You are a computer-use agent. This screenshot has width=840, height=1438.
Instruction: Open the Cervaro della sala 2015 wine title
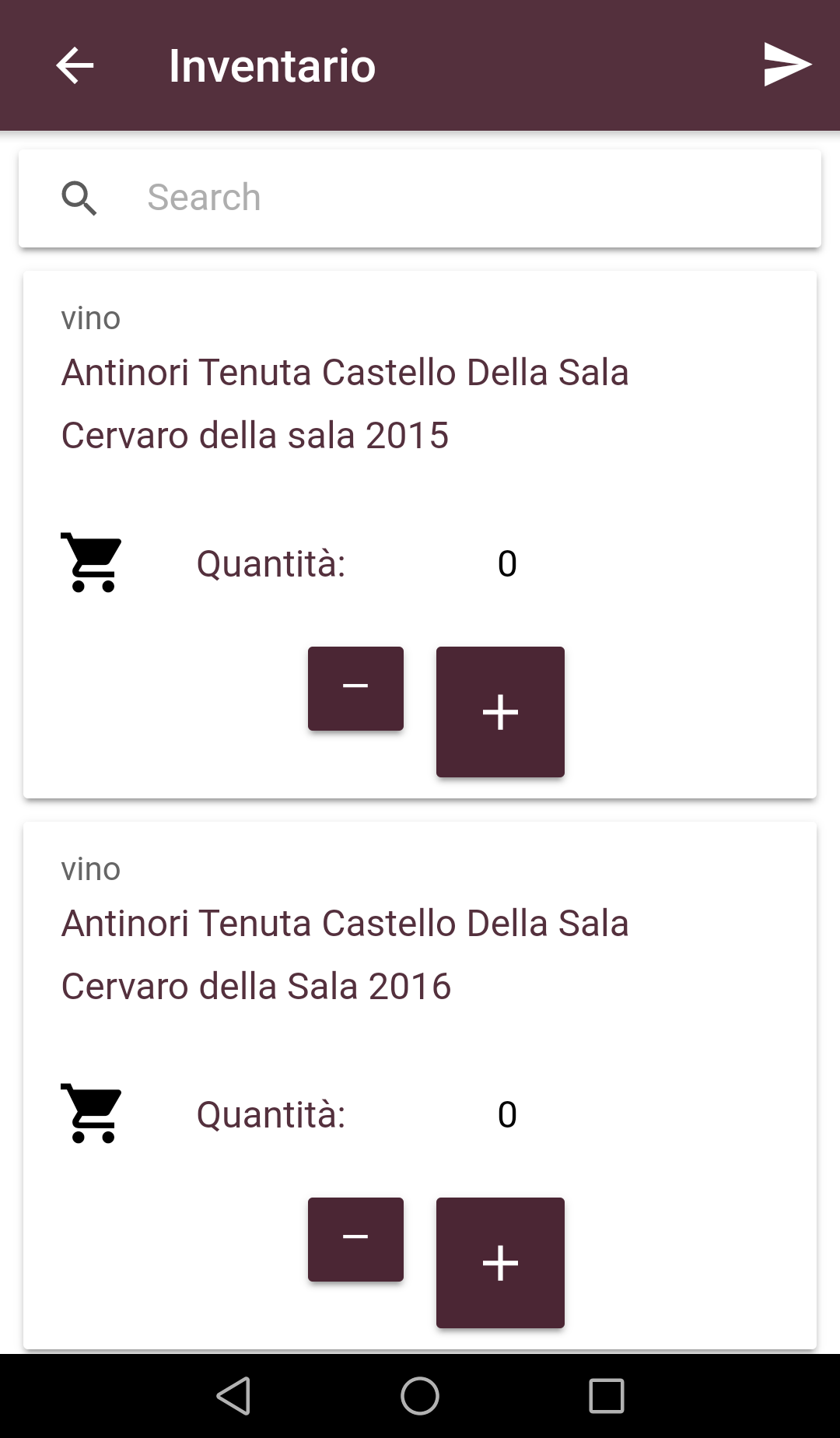pyautogui.click(x=345, y=404)
